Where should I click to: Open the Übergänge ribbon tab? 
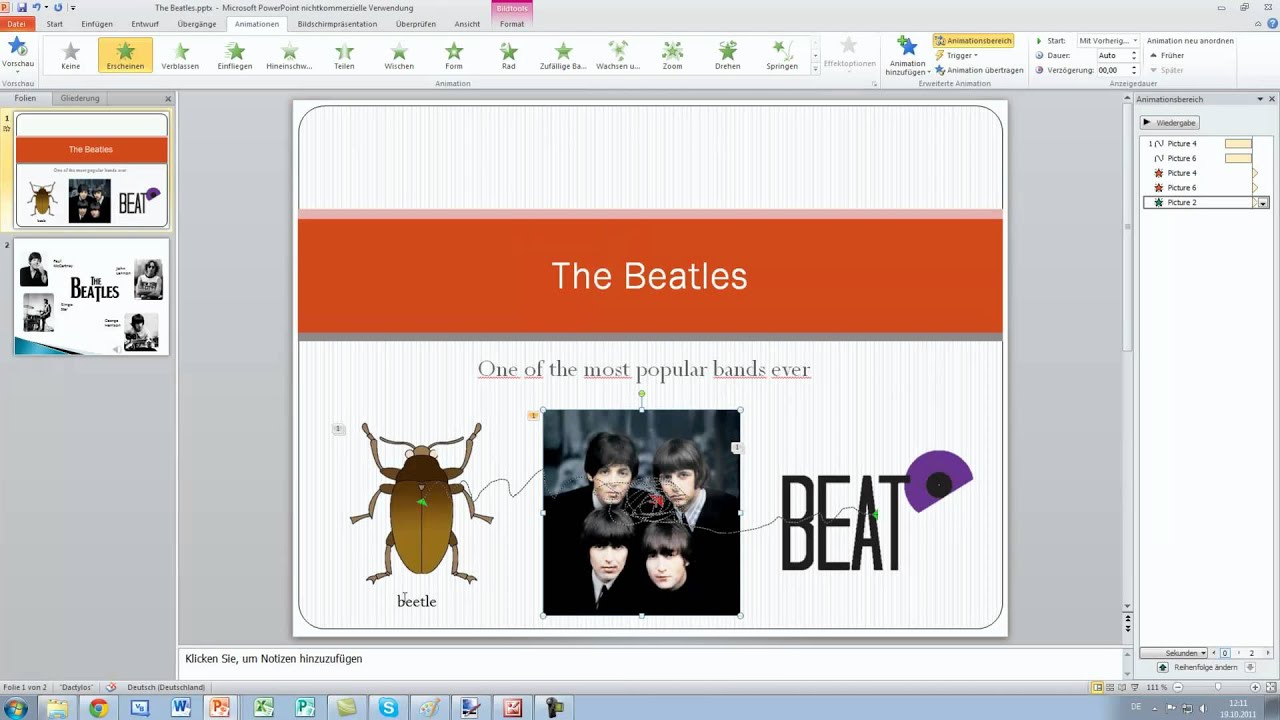(x=196, y=24)
